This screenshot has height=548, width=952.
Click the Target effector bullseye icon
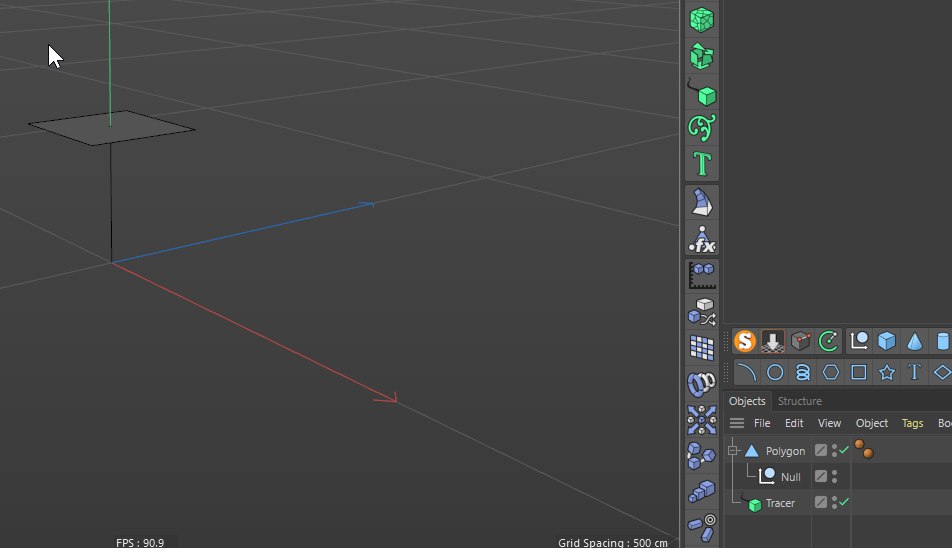[x=702, y=527]
